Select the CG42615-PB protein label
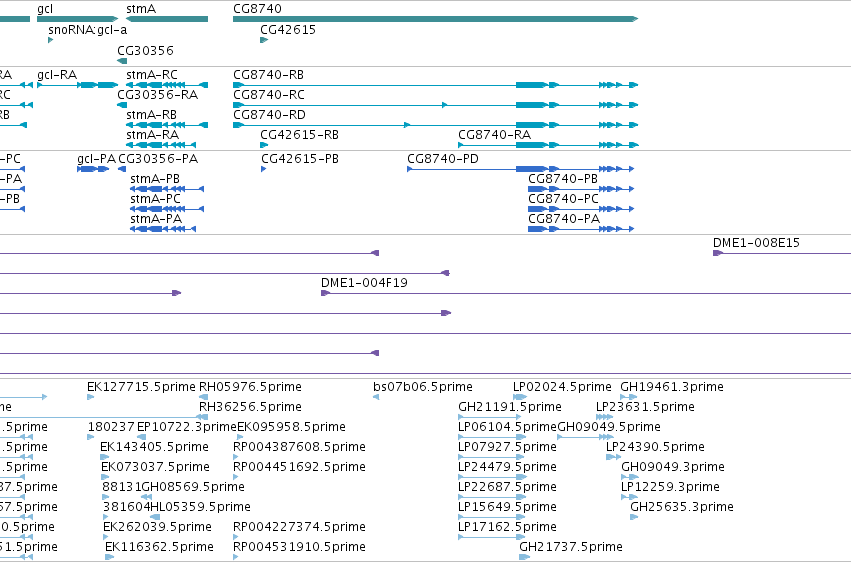Image resolution: width=851 pixels, height=562 pixels. click(x=300, y=159)
